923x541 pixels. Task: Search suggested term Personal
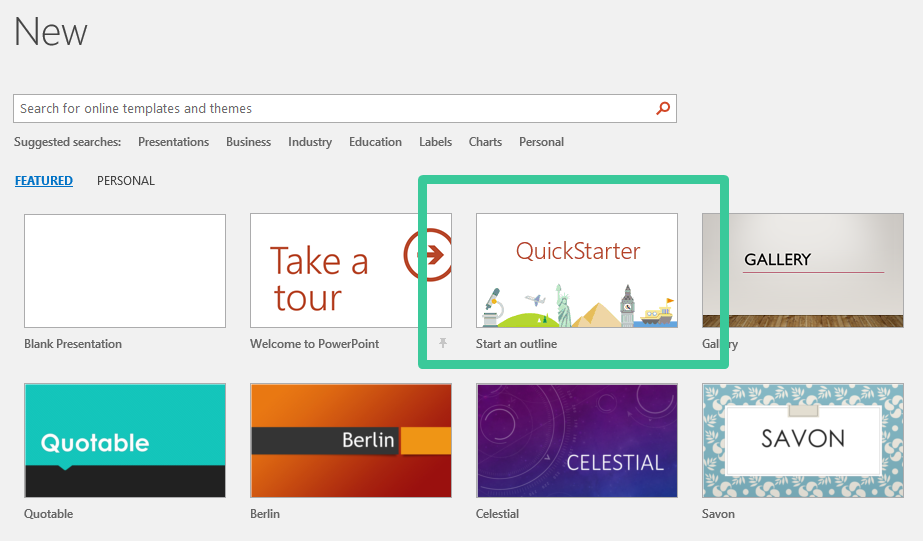(x=542, y=142)
